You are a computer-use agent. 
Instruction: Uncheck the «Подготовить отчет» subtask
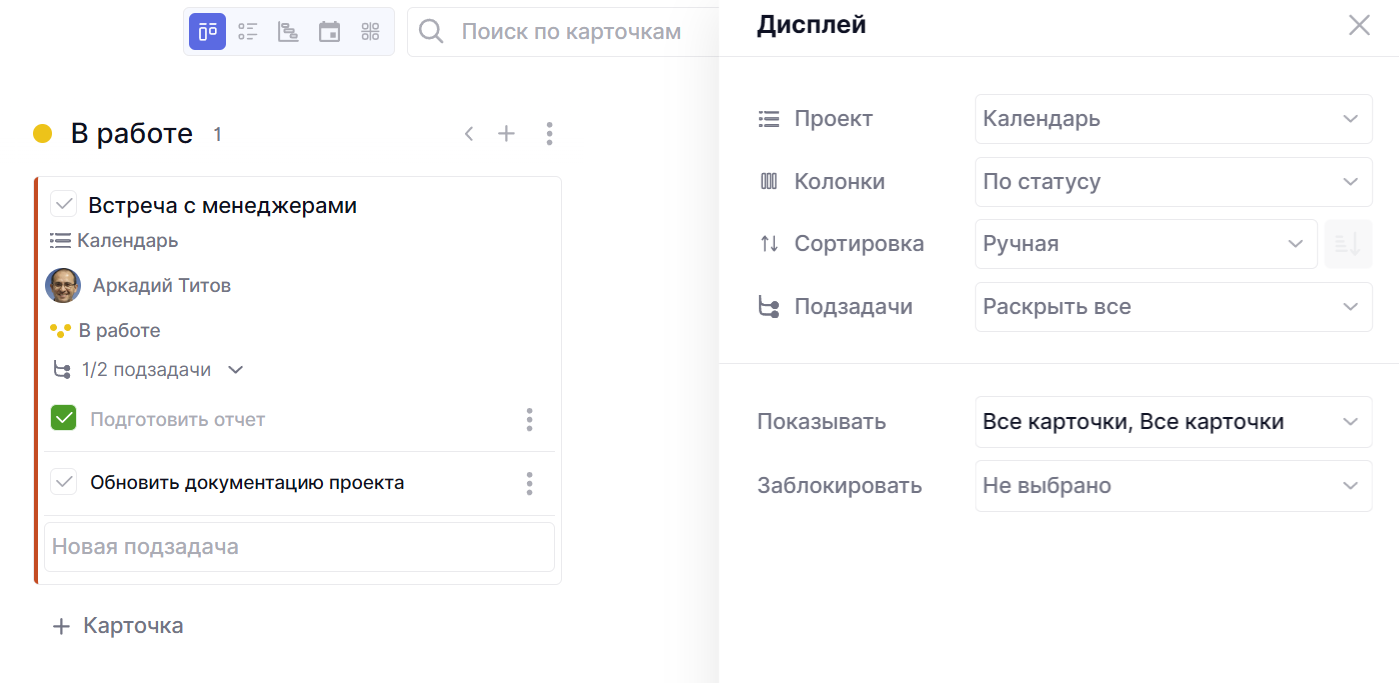tap(64, 418)
